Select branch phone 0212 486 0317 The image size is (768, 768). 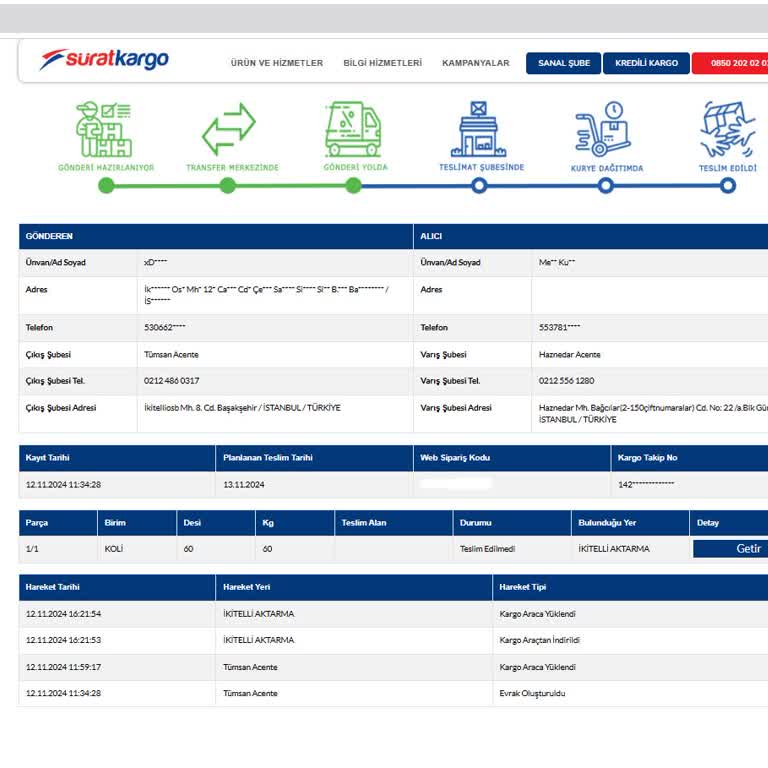(x=171, y=381)
